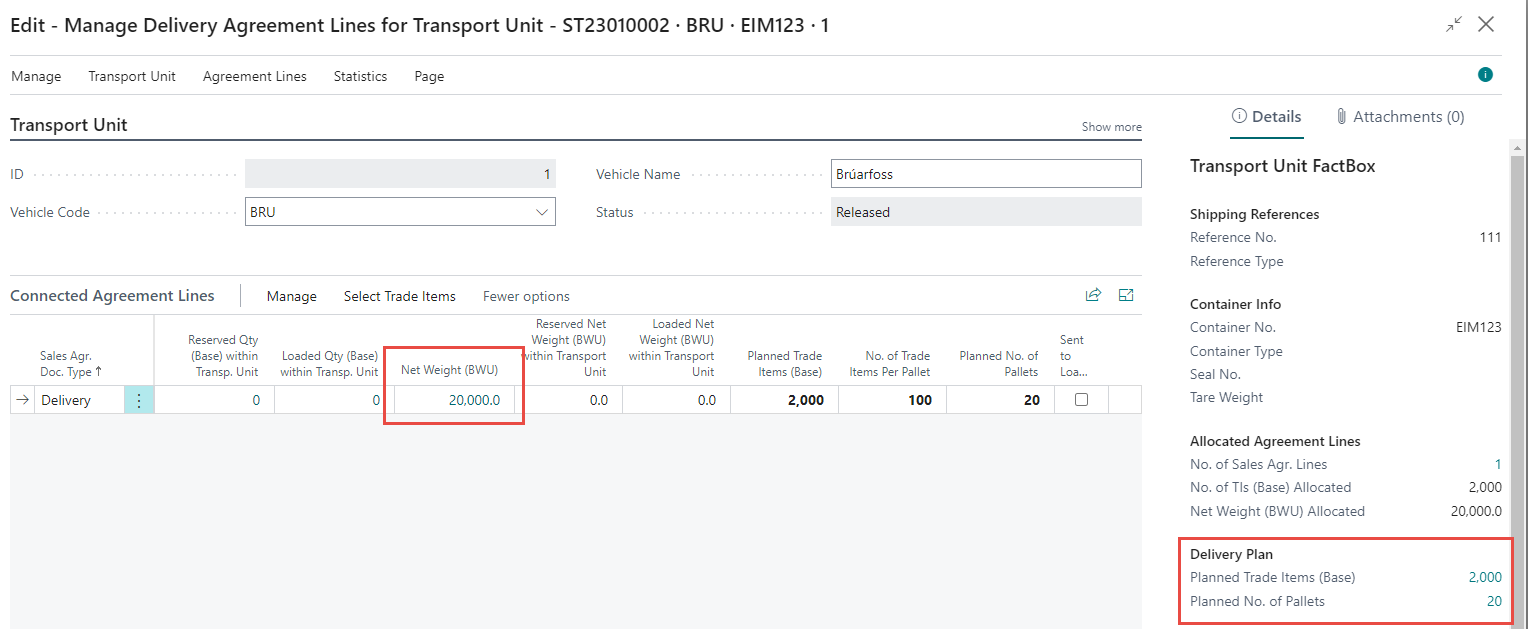Click Show more in Transport Unit section
The image size is (1528, 629).
(x=1111, y=127)
